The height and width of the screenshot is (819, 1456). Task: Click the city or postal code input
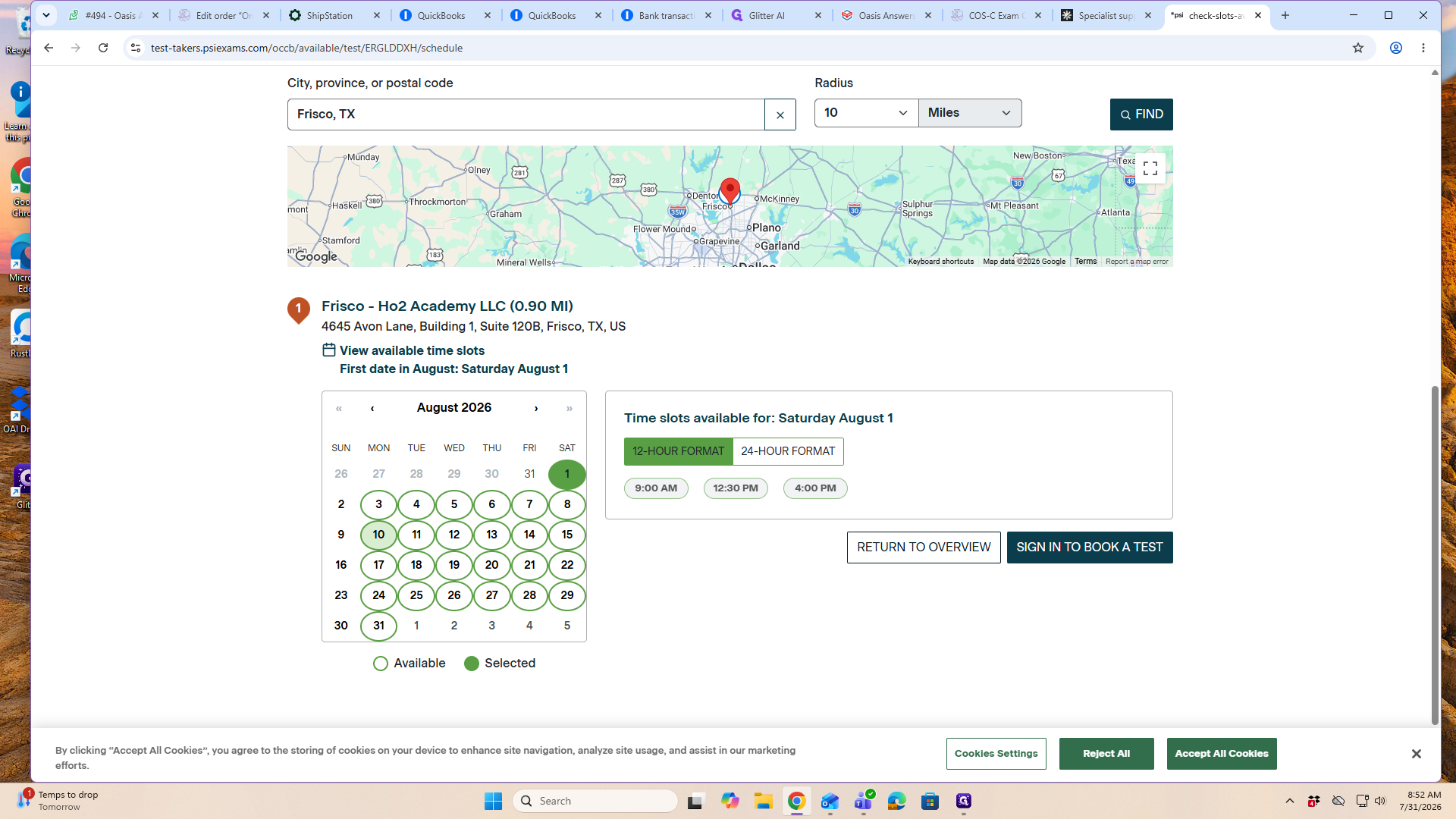[526, 115]
